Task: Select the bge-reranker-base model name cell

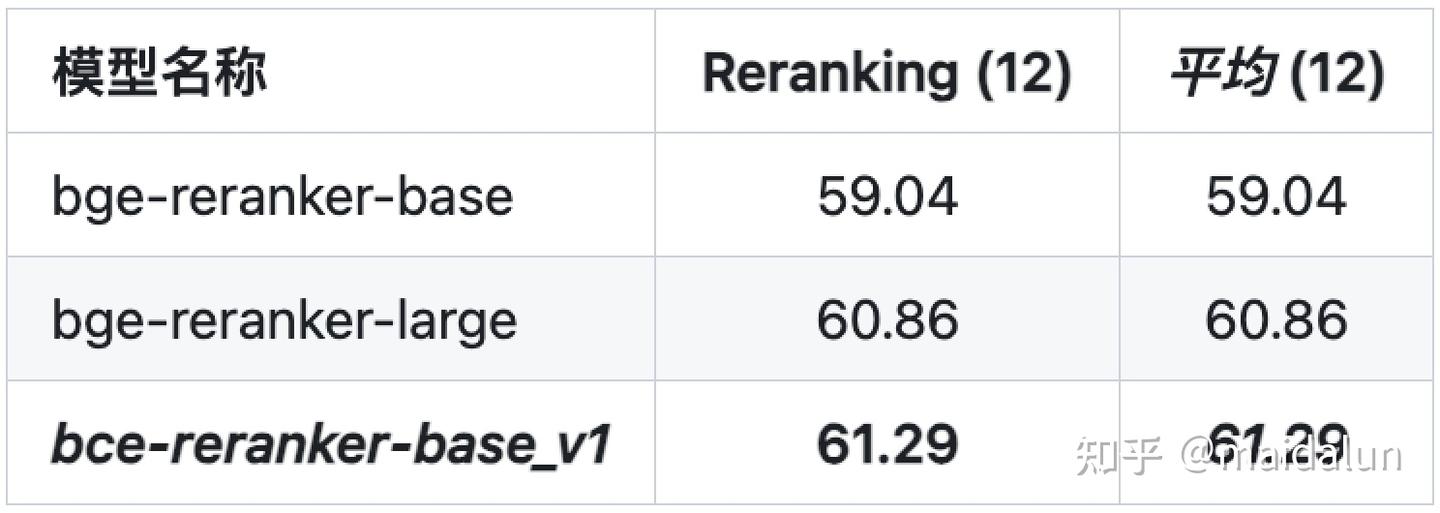Action: coord(282,196)
